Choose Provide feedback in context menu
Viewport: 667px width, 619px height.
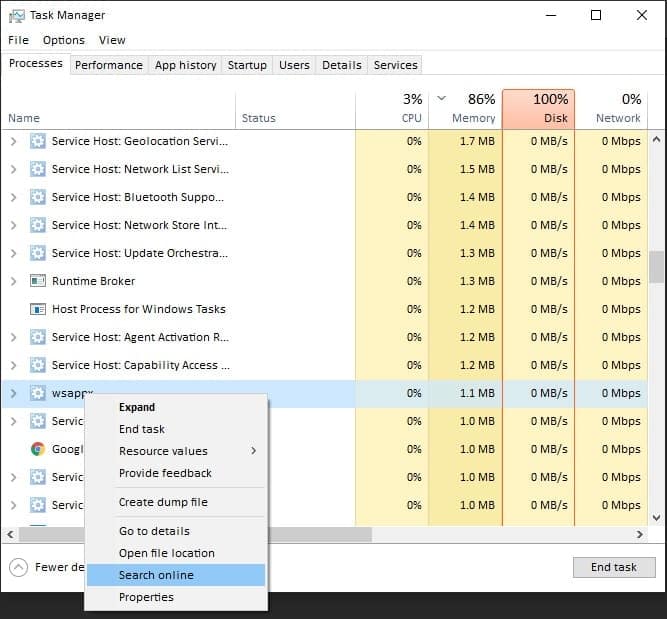point(176,473)
